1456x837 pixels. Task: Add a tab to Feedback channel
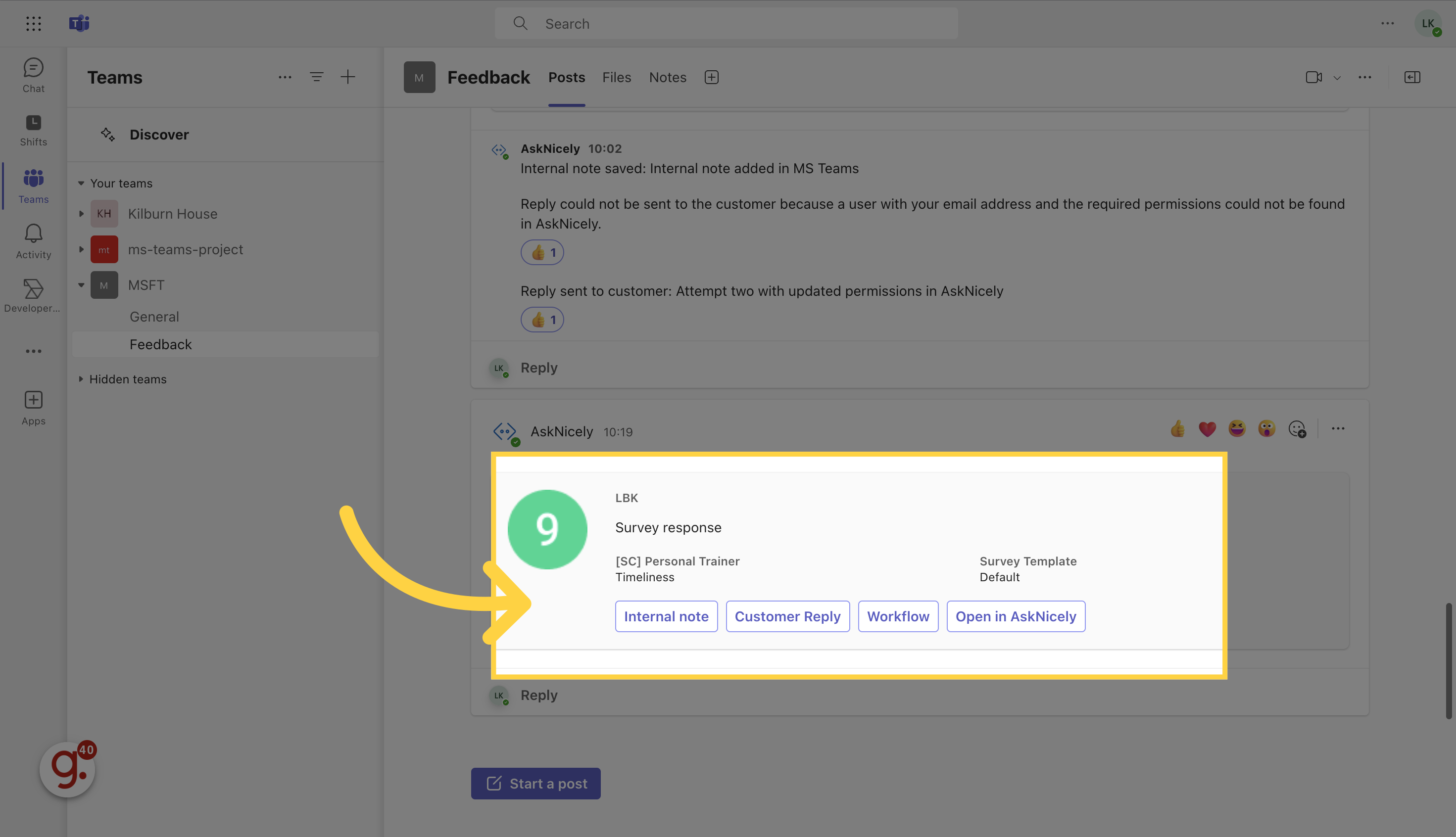(x=711, y=77)
